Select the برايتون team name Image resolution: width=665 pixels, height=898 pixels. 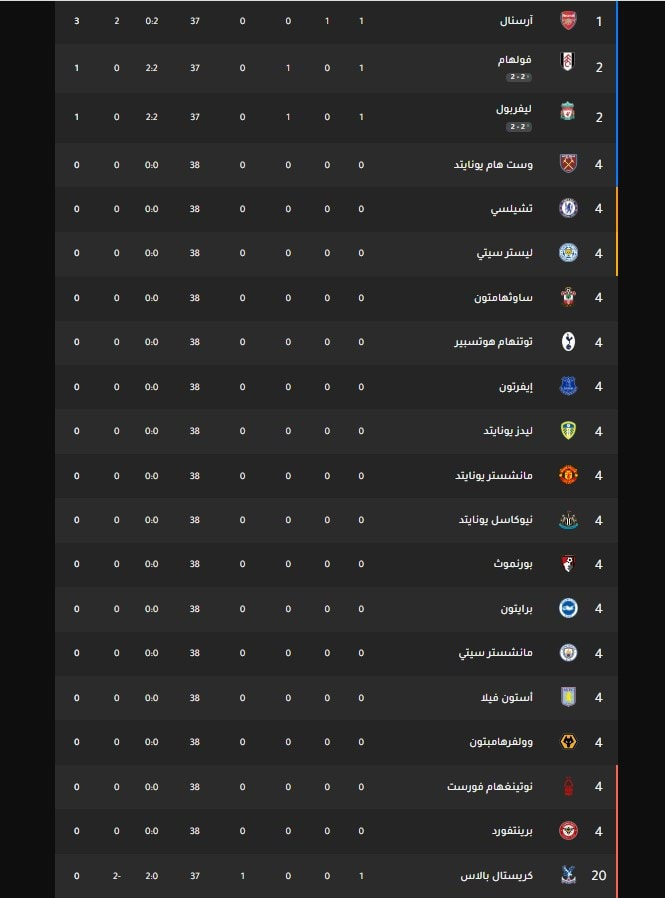[x=516, y=609]
